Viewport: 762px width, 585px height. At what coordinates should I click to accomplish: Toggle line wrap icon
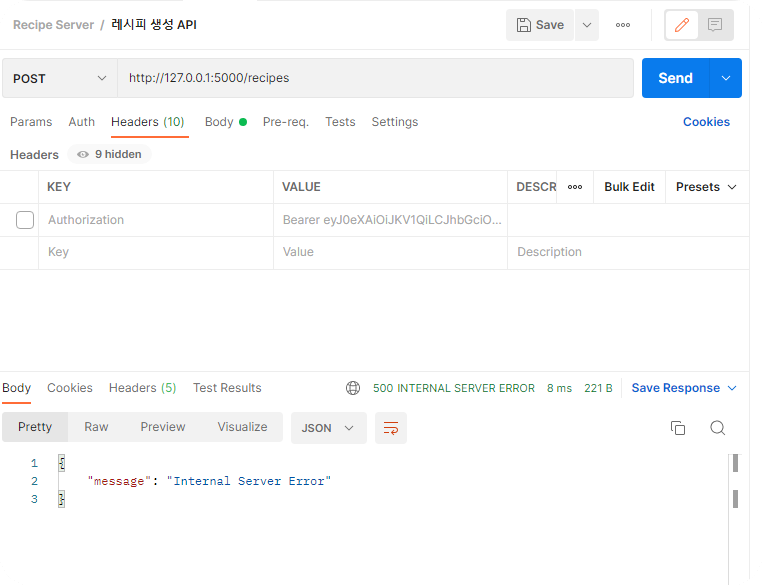click(x=391, y=428)
